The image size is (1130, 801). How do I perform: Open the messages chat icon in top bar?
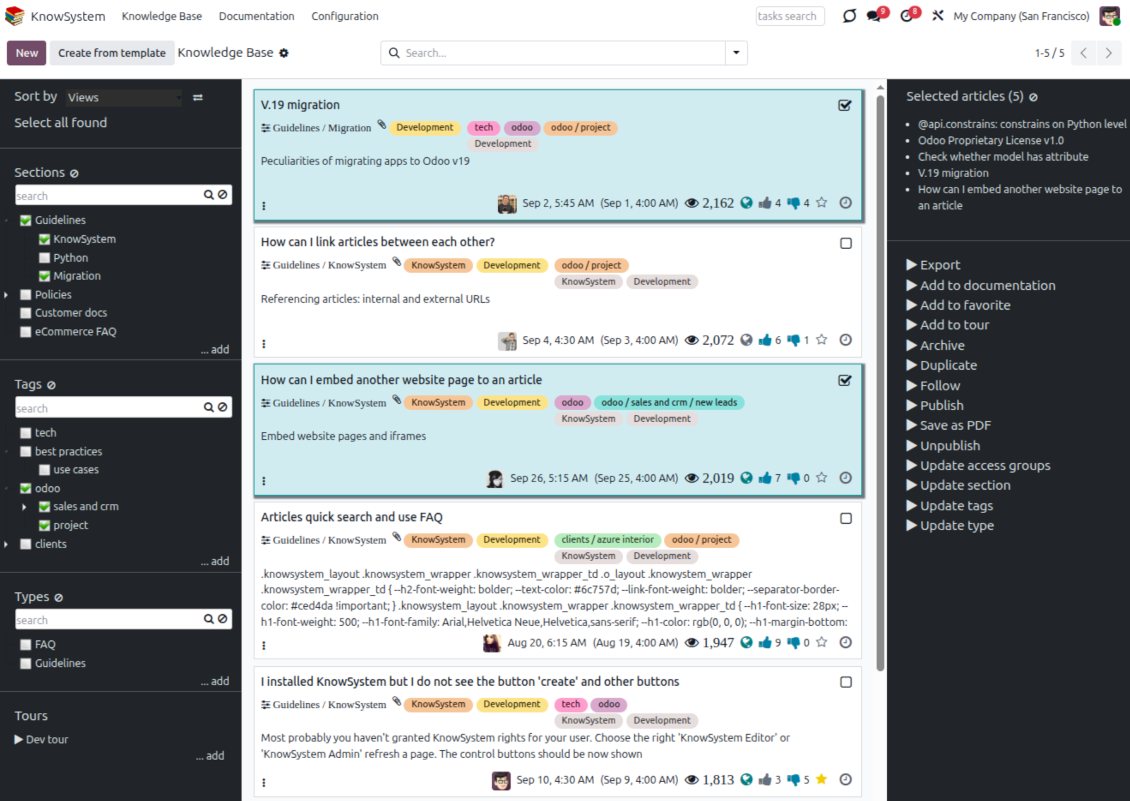874,16
